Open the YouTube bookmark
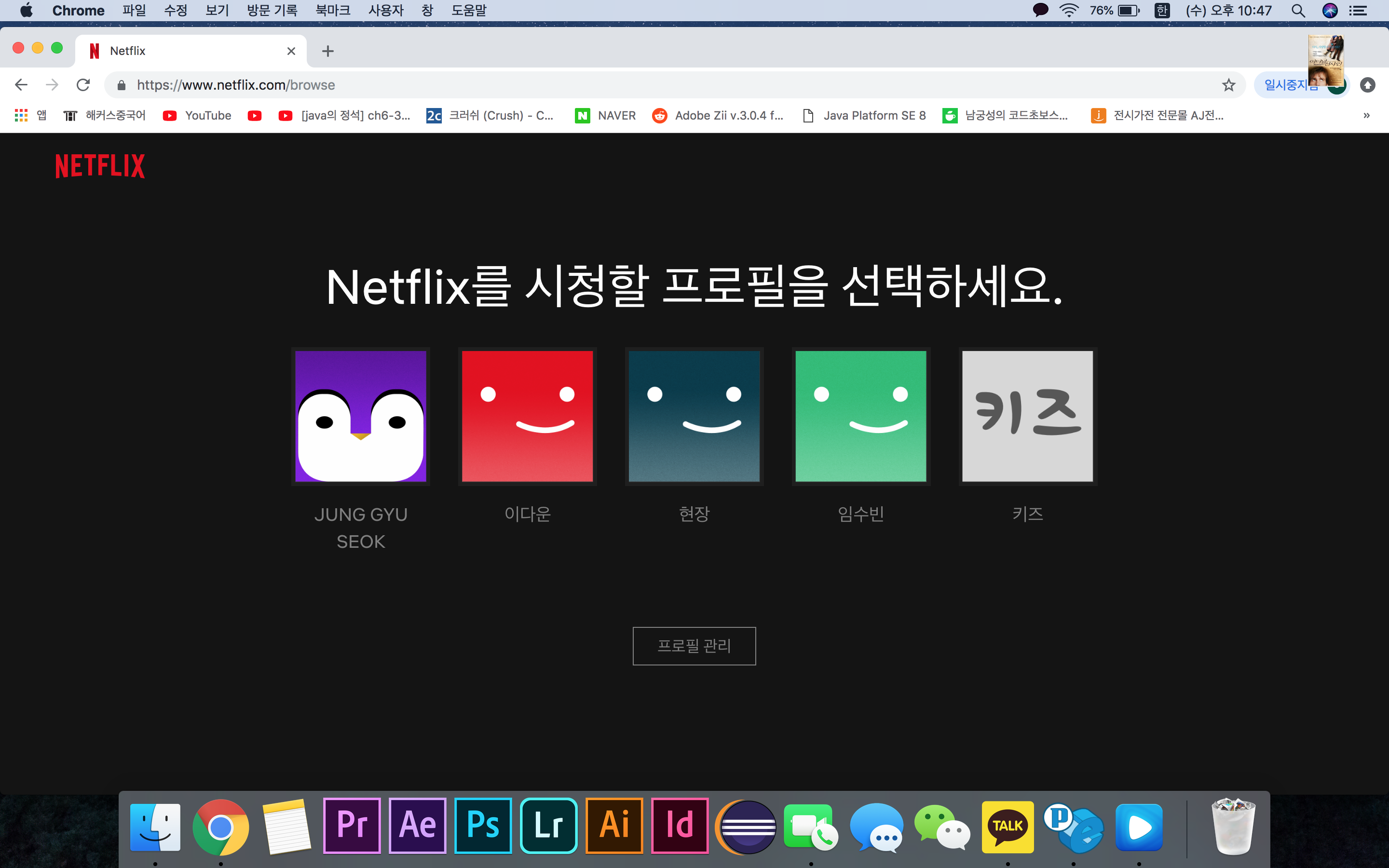 [197, 115]
